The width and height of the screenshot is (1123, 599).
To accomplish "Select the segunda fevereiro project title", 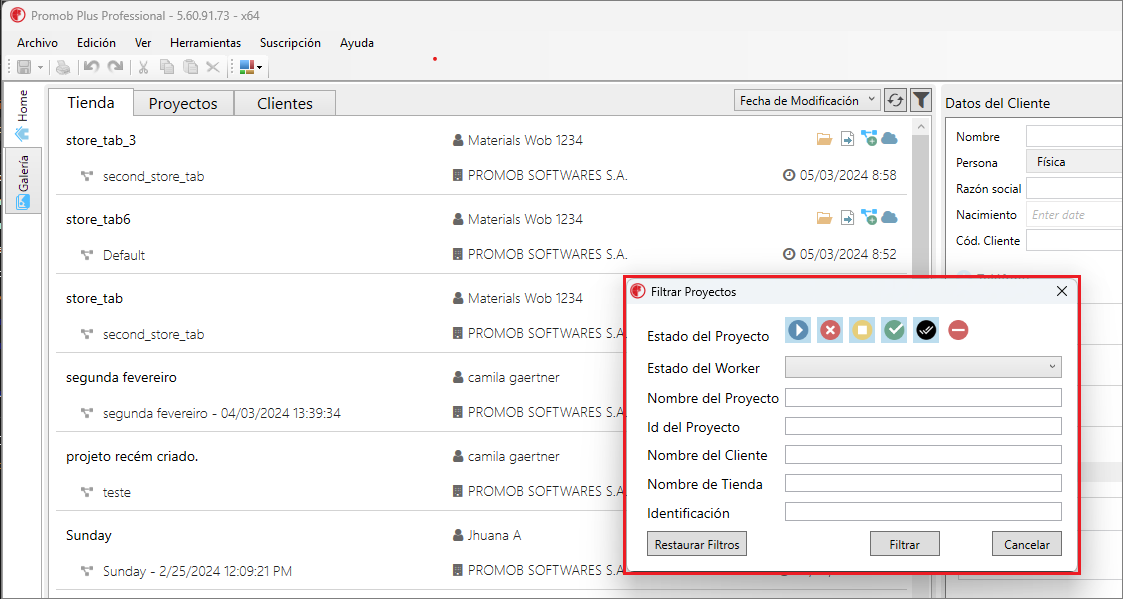I will [121, 377].
